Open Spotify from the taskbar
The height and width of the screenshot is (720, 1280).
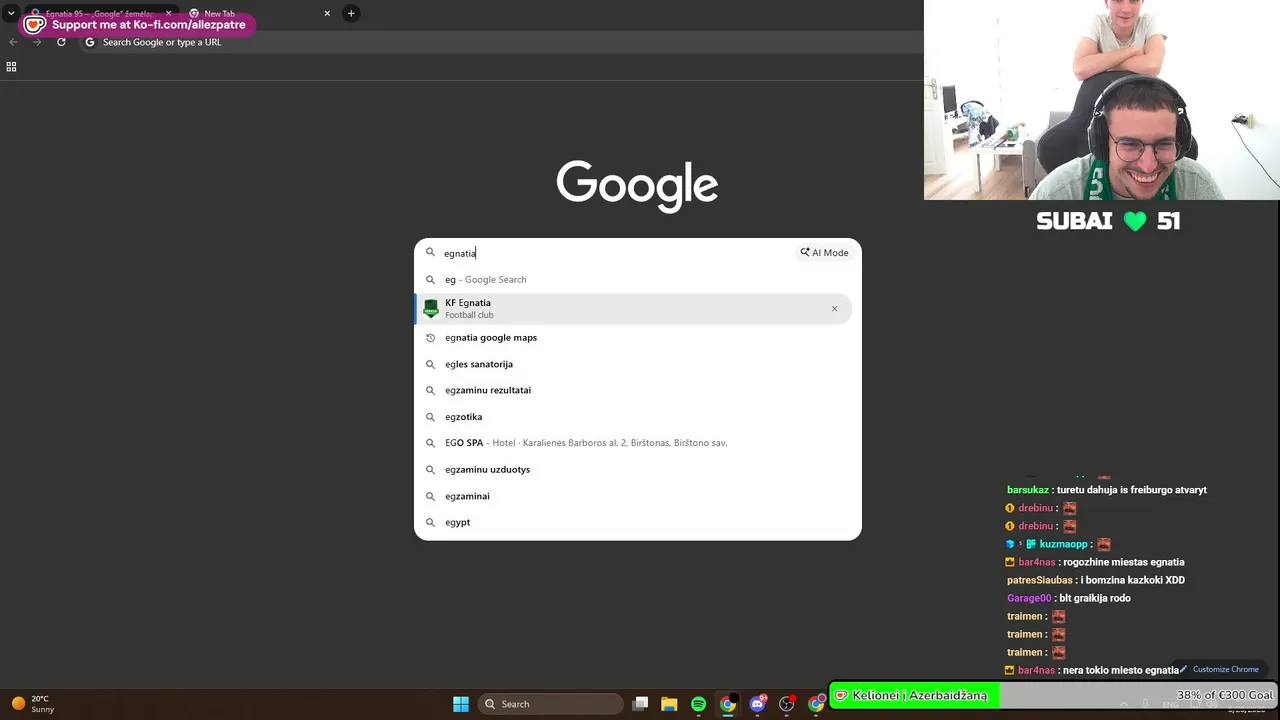(x=698, y=704)
